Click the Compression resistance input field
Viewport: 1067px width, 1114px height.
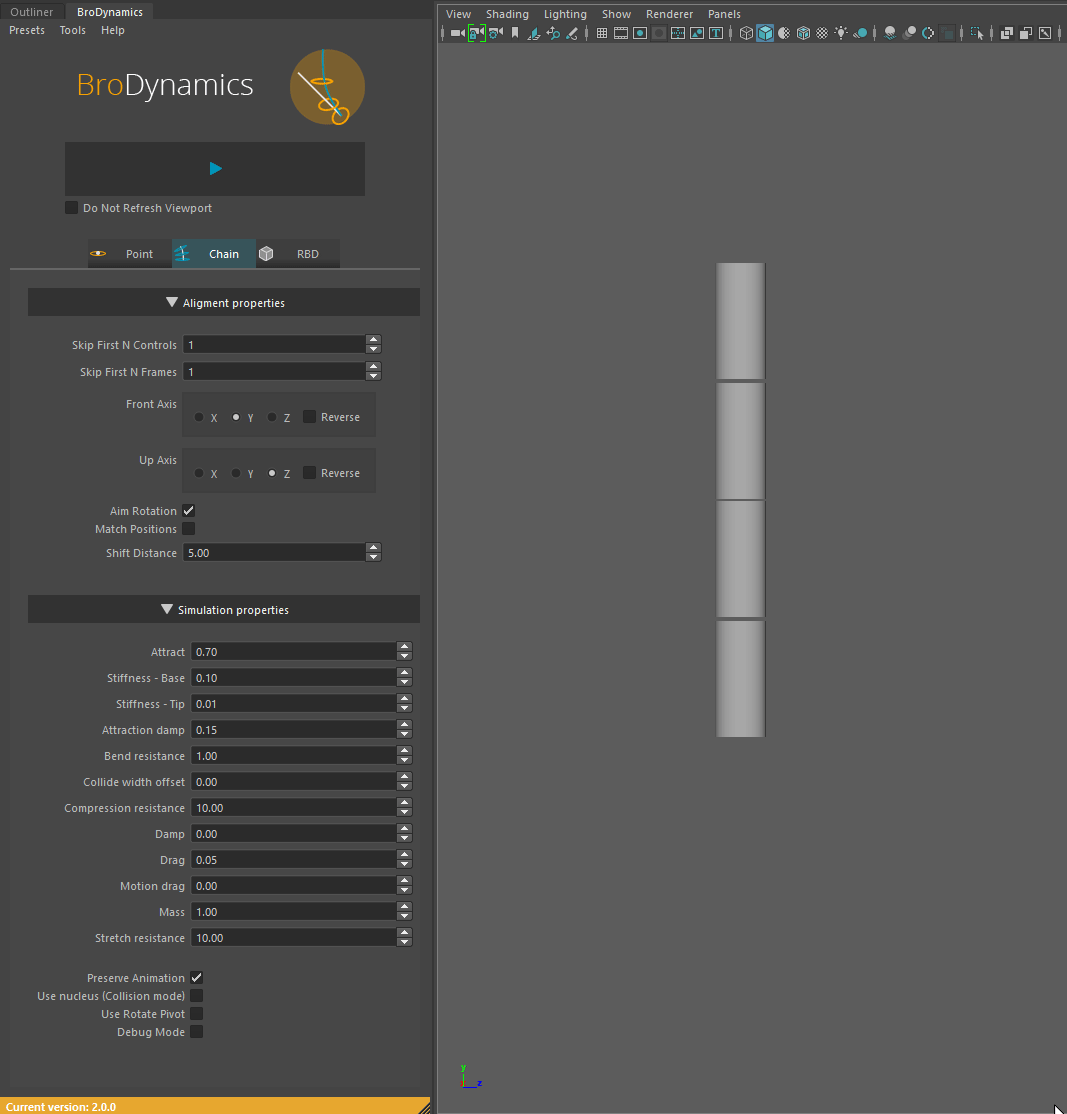click(293, 808)
